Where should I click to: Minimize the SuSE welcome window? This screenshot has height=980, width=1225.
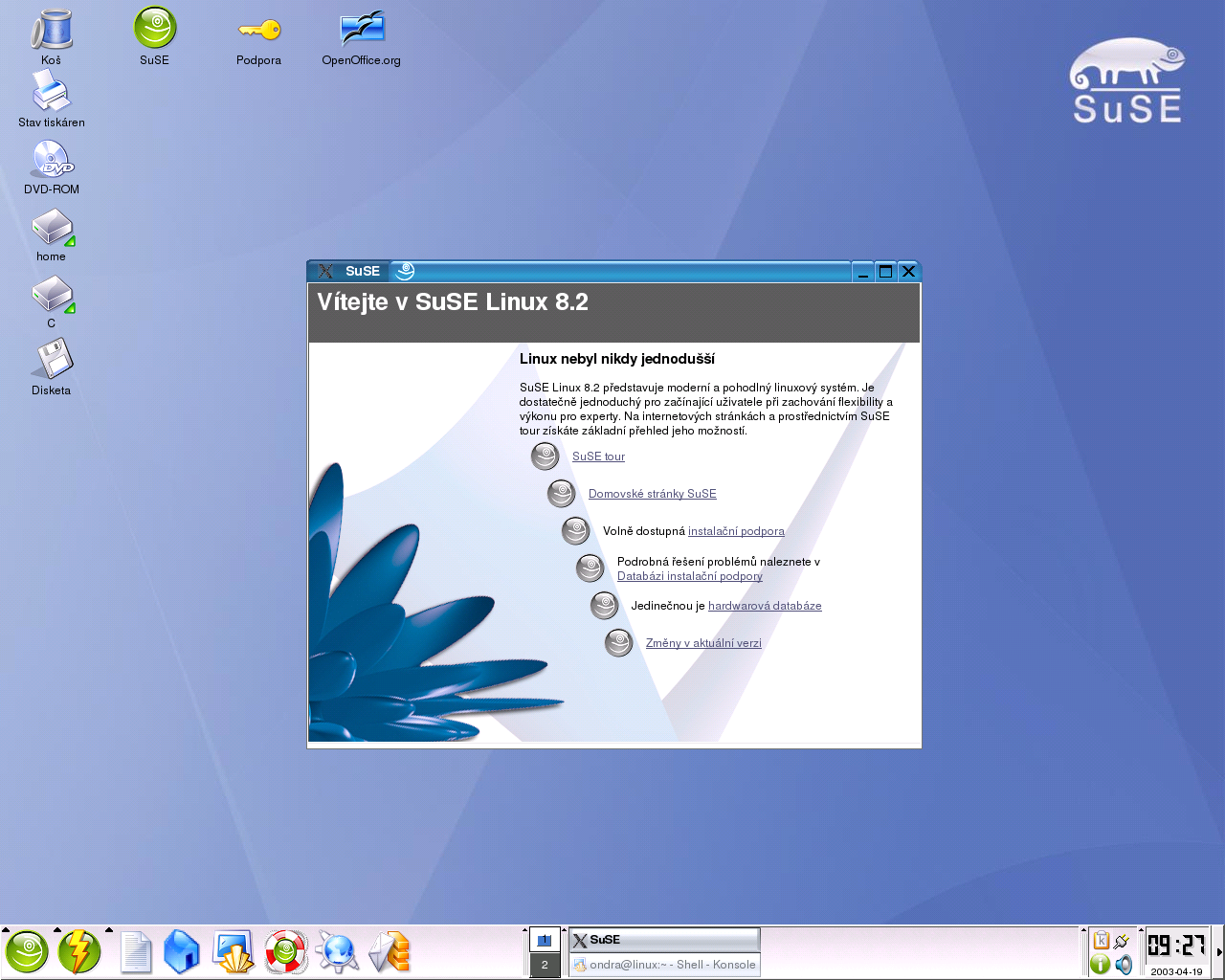(x=863, y=272)
